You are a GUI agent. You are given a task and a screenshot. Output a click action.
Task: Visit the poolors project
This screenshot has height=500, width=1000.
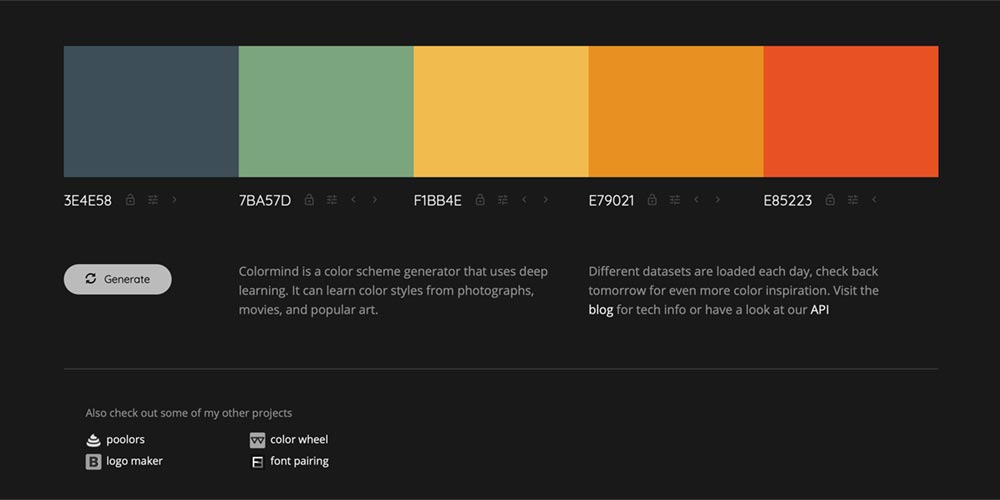125,439
